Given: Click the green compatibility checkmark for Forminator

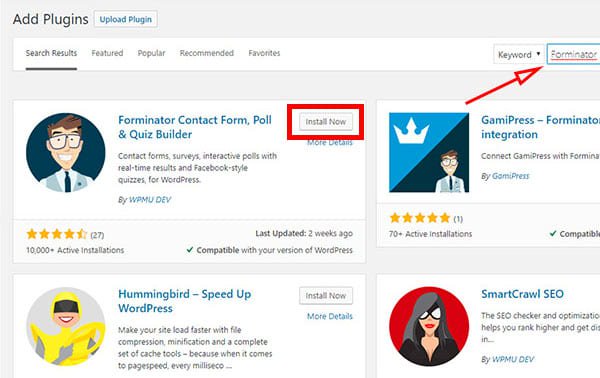Looking at the screenshot, I should [189, 250].
